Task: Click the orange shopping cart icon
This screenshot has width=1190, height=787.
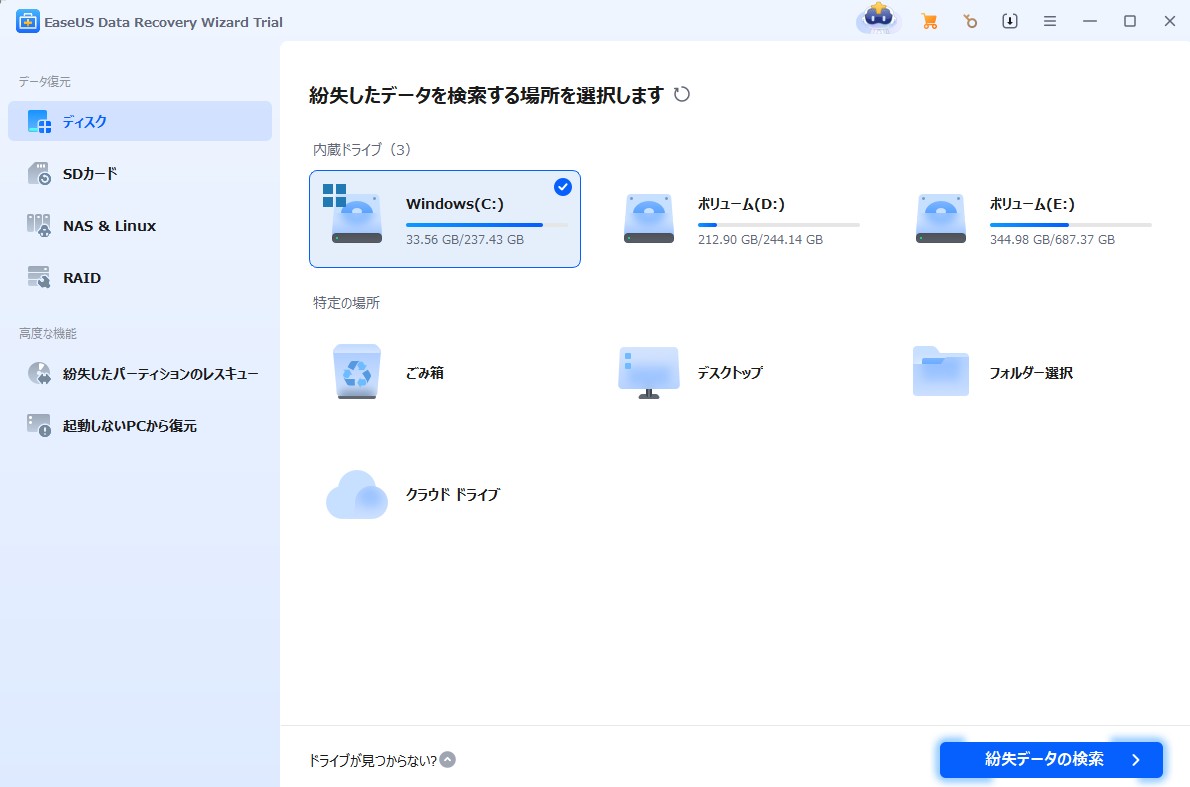Action: [929, 21]
